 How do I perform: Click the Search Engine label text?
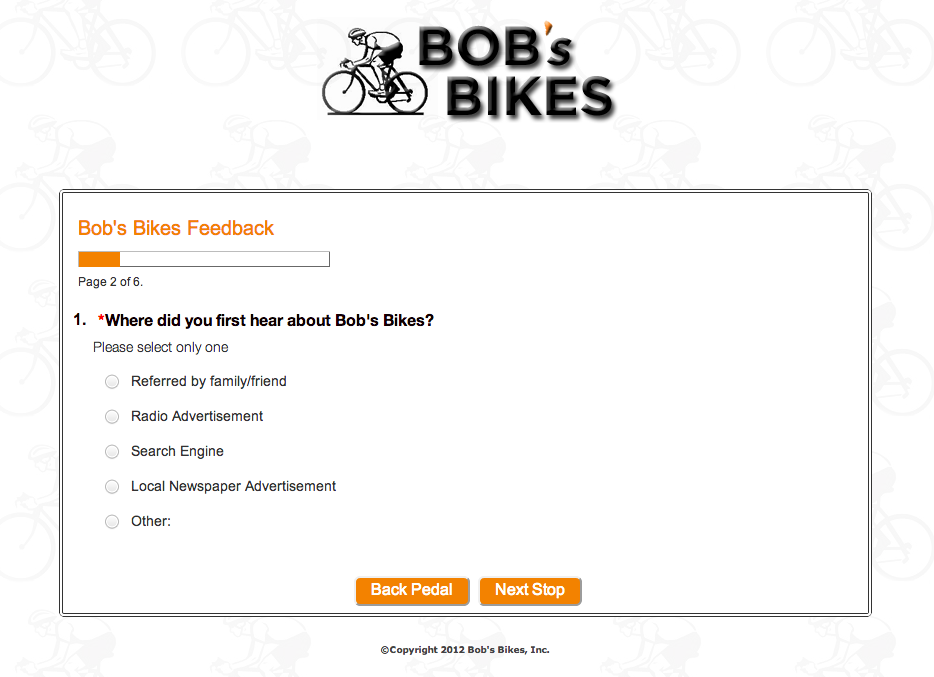point(177,451)
